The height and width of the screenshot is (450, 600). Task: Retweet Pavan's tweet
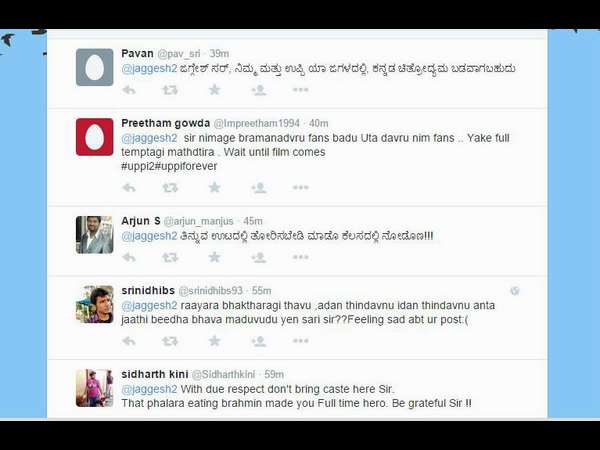(170, 90)
